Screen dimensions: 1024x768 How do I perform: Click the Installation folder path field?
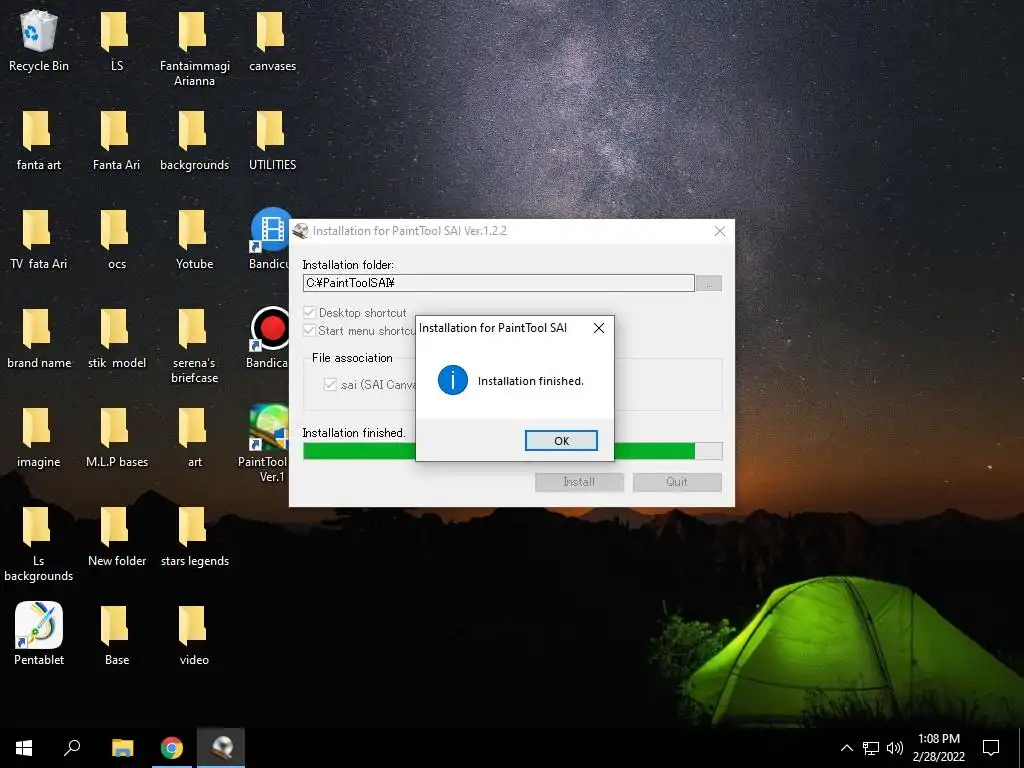pos(498,283)
